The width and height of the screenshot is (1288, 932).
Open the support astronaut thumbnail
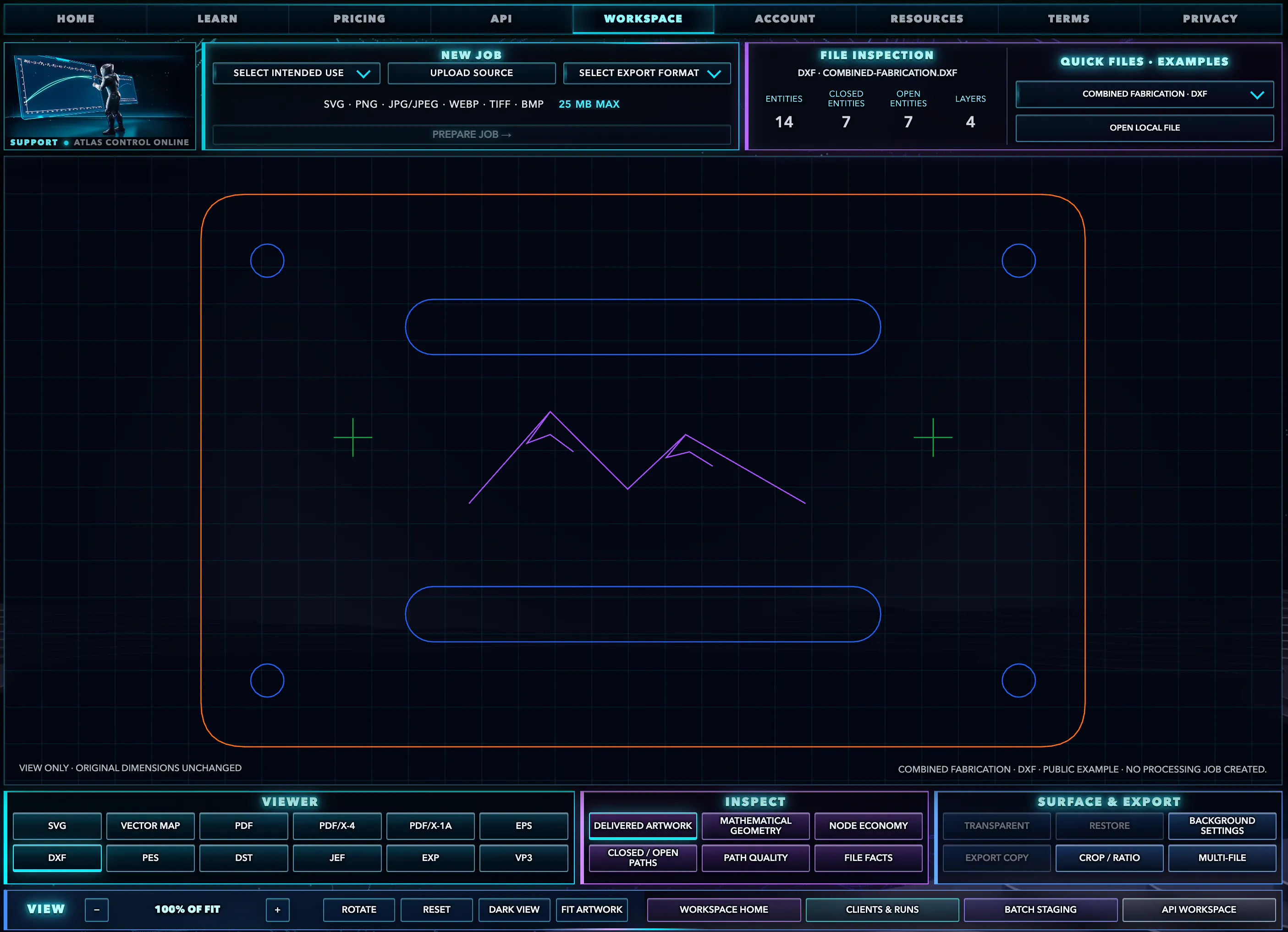pos(100,96)
